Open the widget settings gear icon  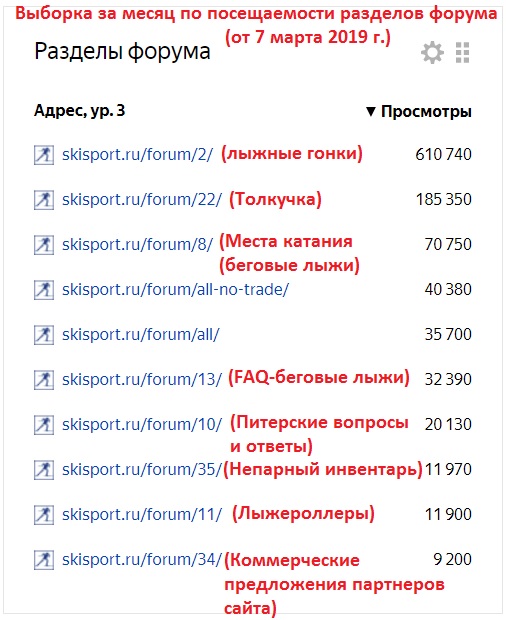[432, 52]
